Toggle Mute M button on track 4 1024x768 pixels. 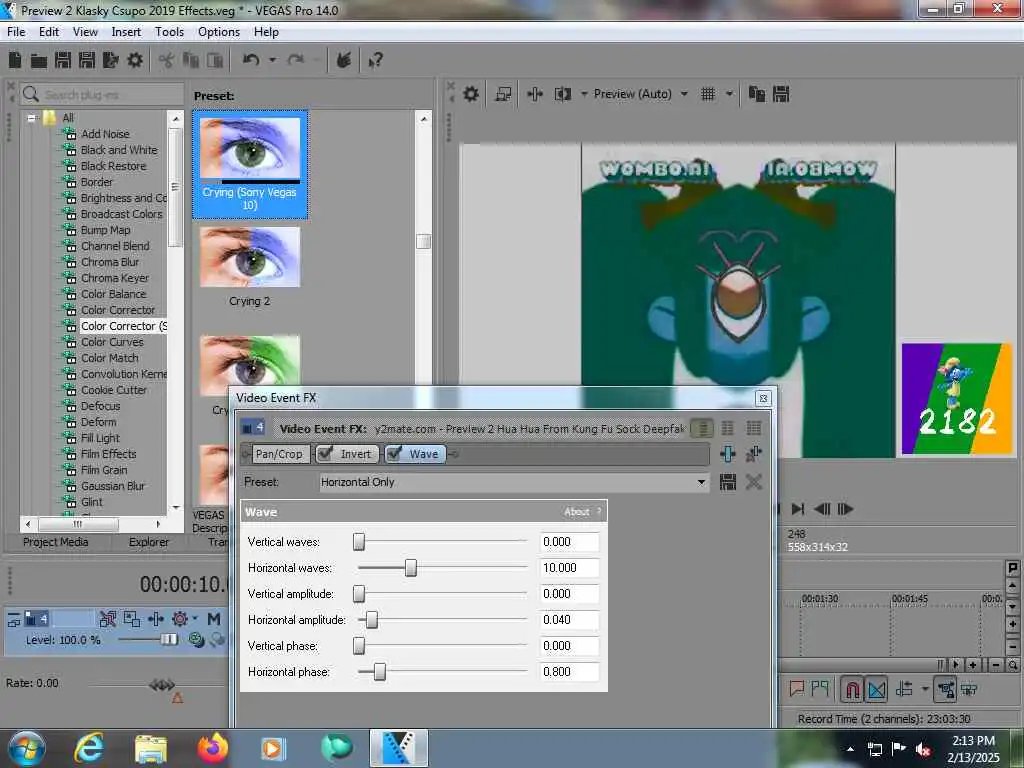tap(214, 618)
